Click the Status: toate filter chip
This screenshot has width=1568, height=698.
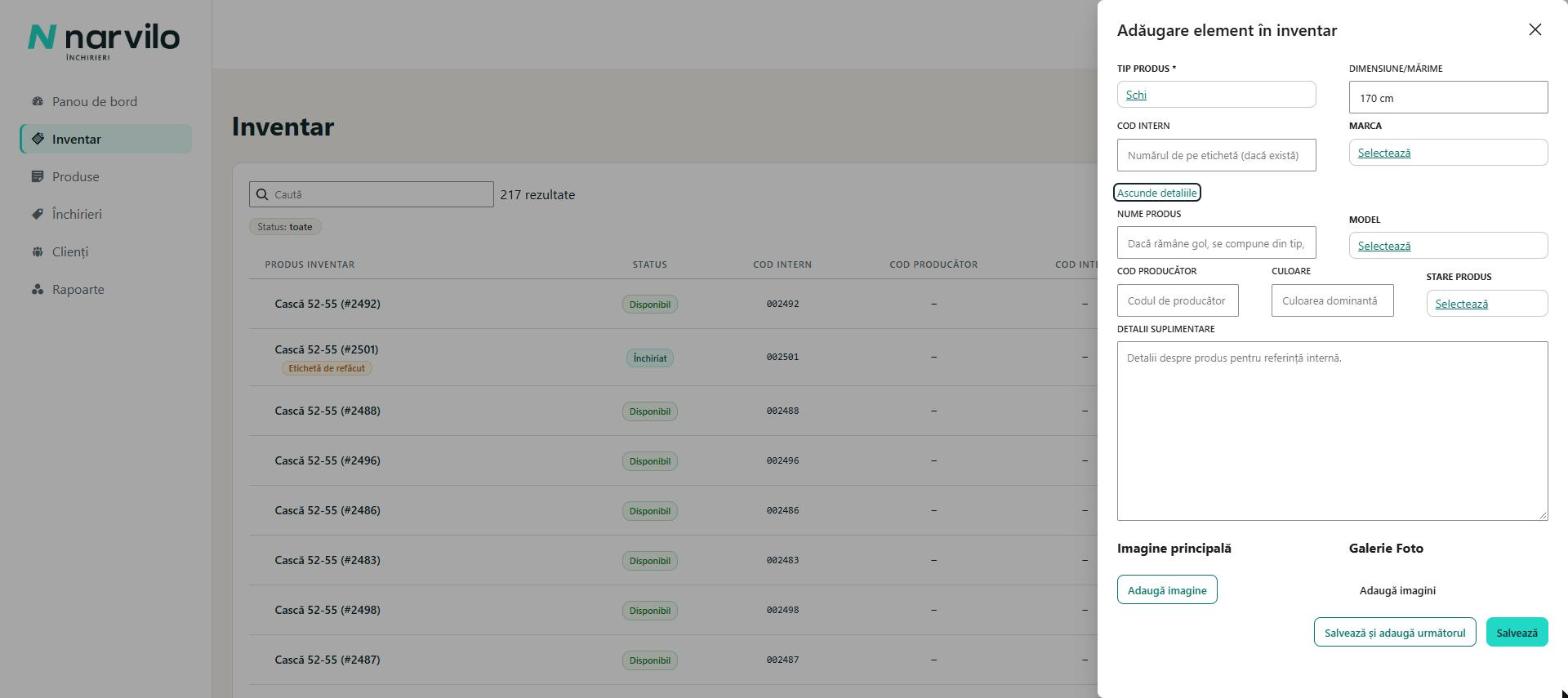coord(285,227)
